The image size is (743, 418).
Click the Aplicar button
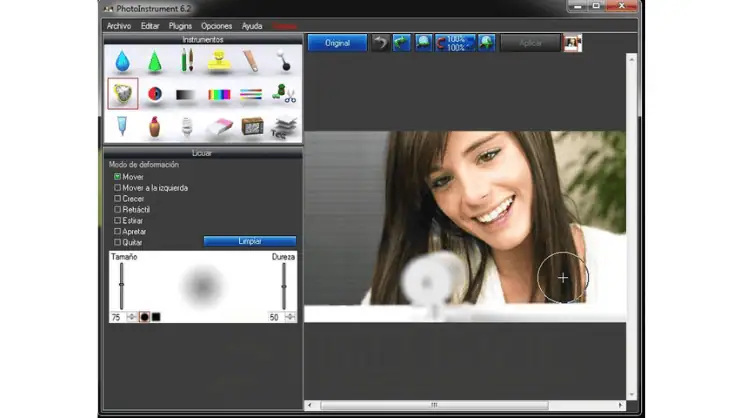pyautogui.click(x=530, y=43)
